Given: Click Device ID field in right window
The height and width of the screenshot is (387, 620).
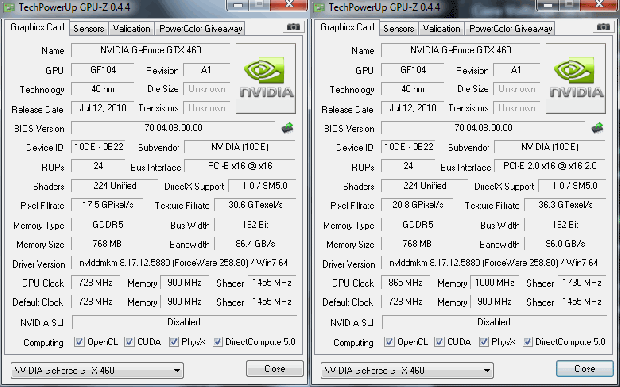Looking at the screenshot, I should (408, 147).
